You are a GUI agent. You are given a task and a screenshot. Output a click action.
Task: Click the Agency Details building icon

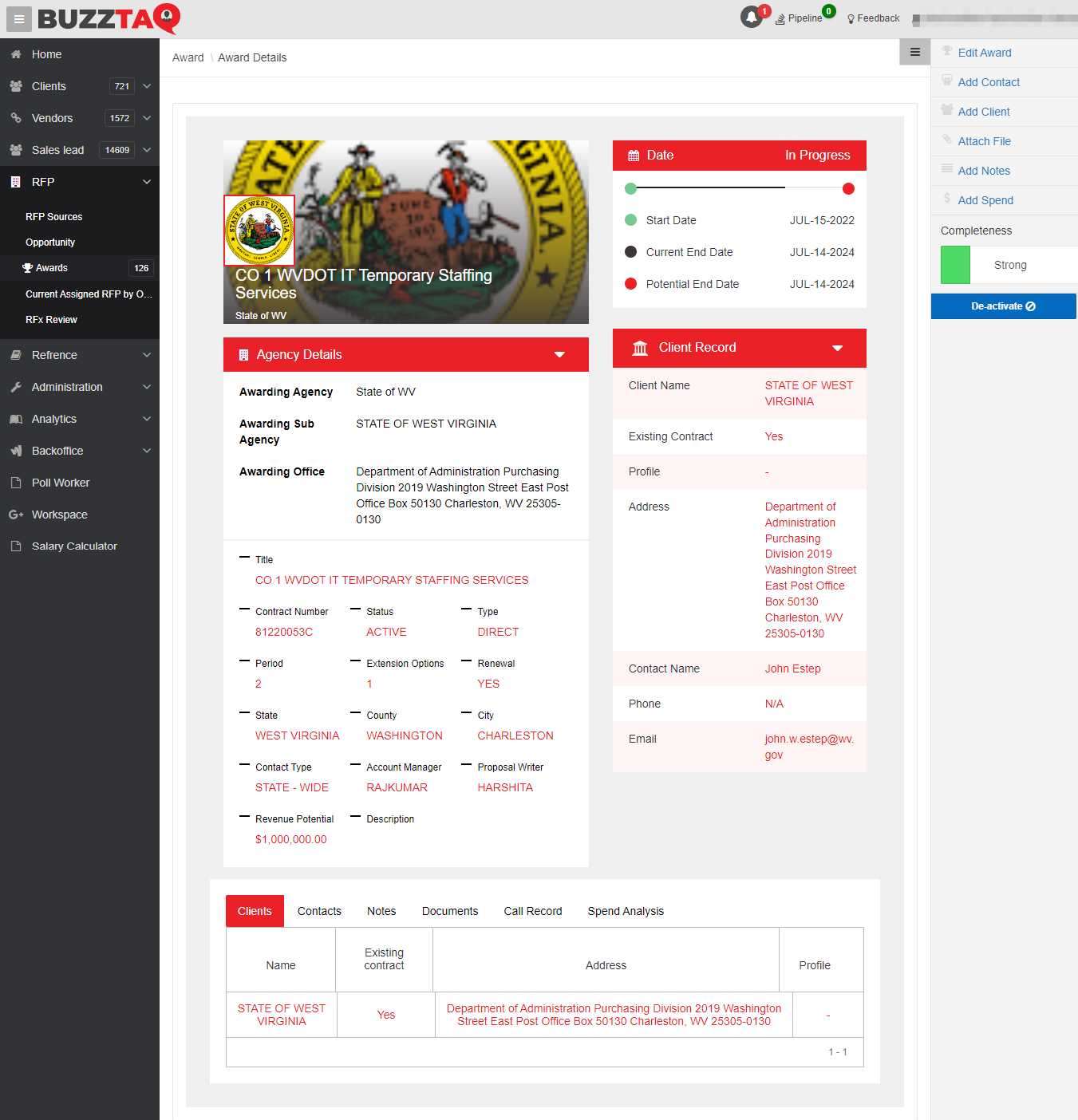(x=243, y=355)
